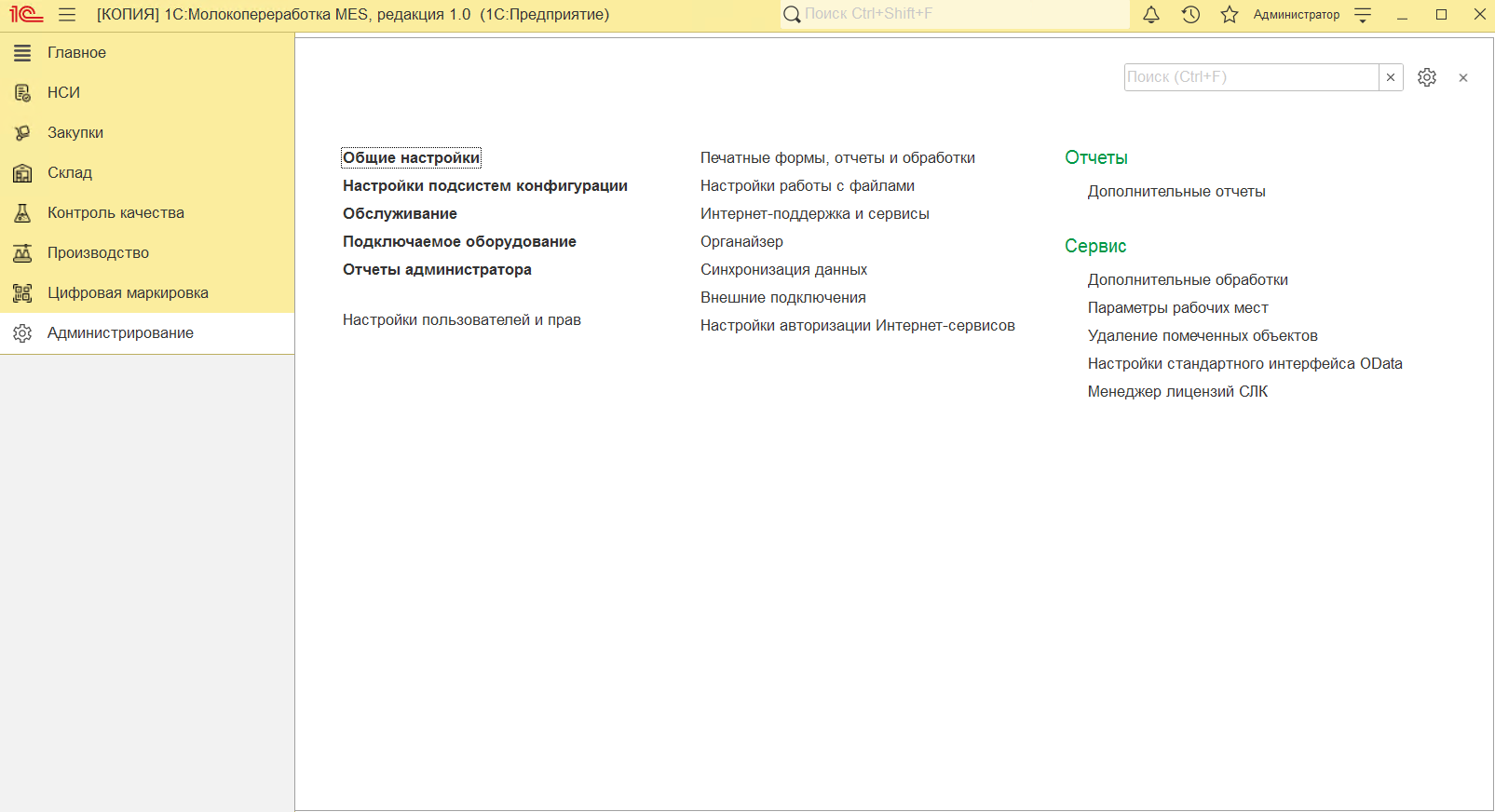Click the Закупки section icon
The image size is (1495, 812).
[22, 133]
